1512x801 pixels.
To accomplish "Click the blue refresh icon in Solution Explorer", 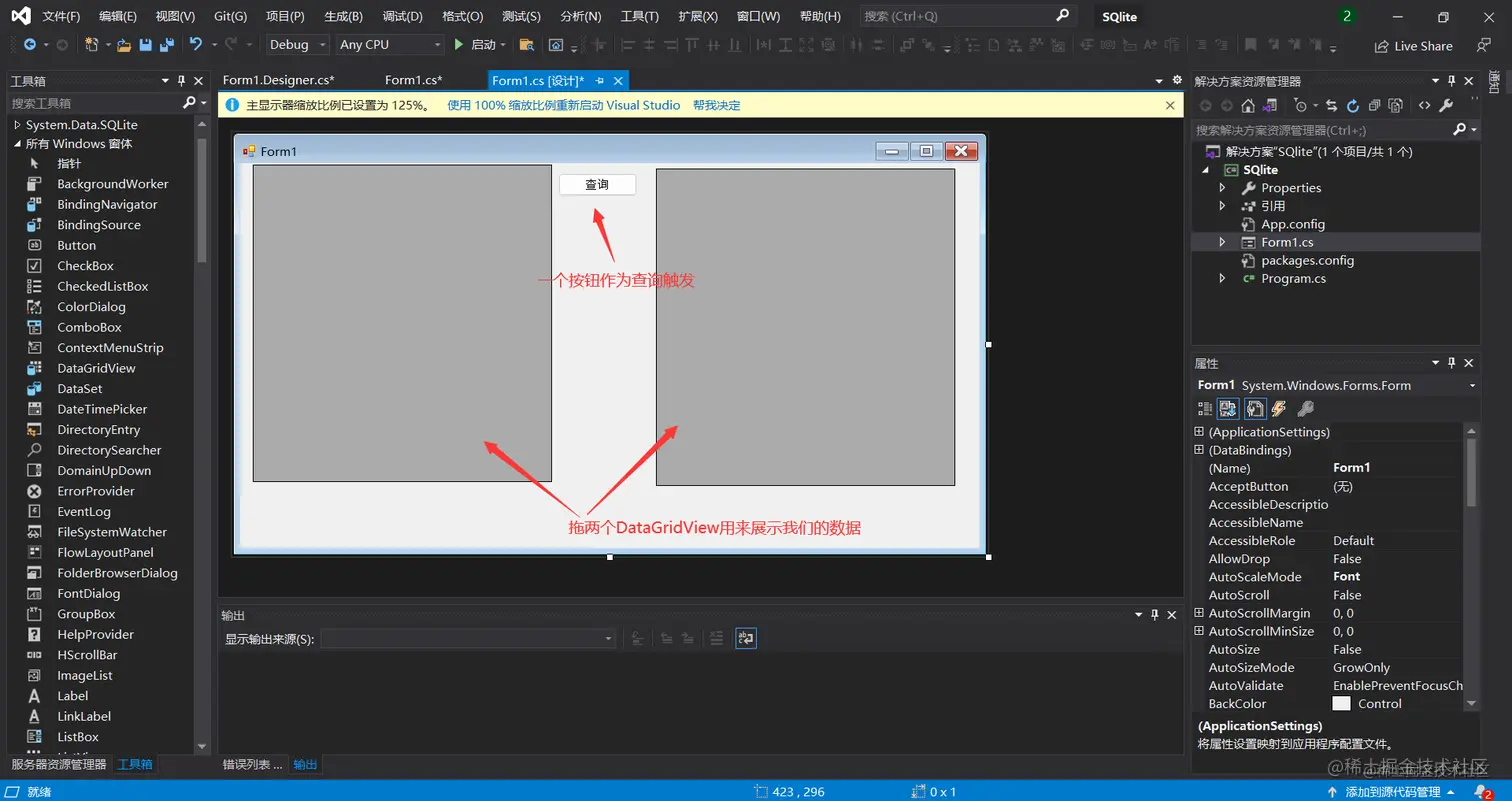I will pos(1353,106).
